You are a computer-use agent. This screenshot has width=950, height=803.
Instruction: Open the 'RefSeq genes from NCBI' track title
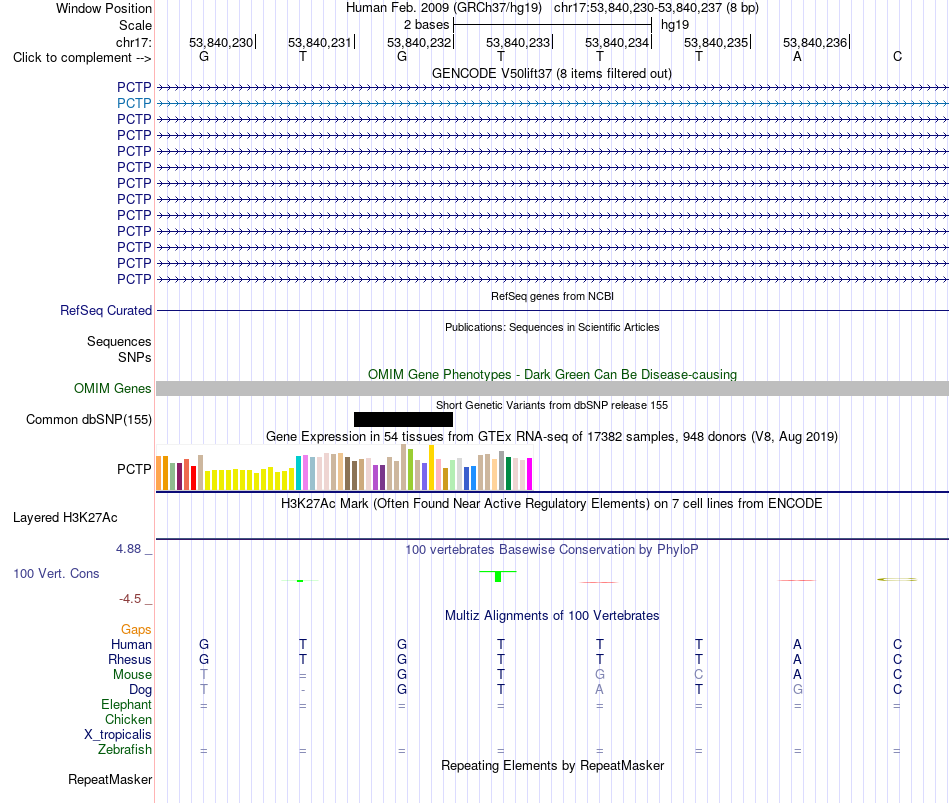(552, 296)
